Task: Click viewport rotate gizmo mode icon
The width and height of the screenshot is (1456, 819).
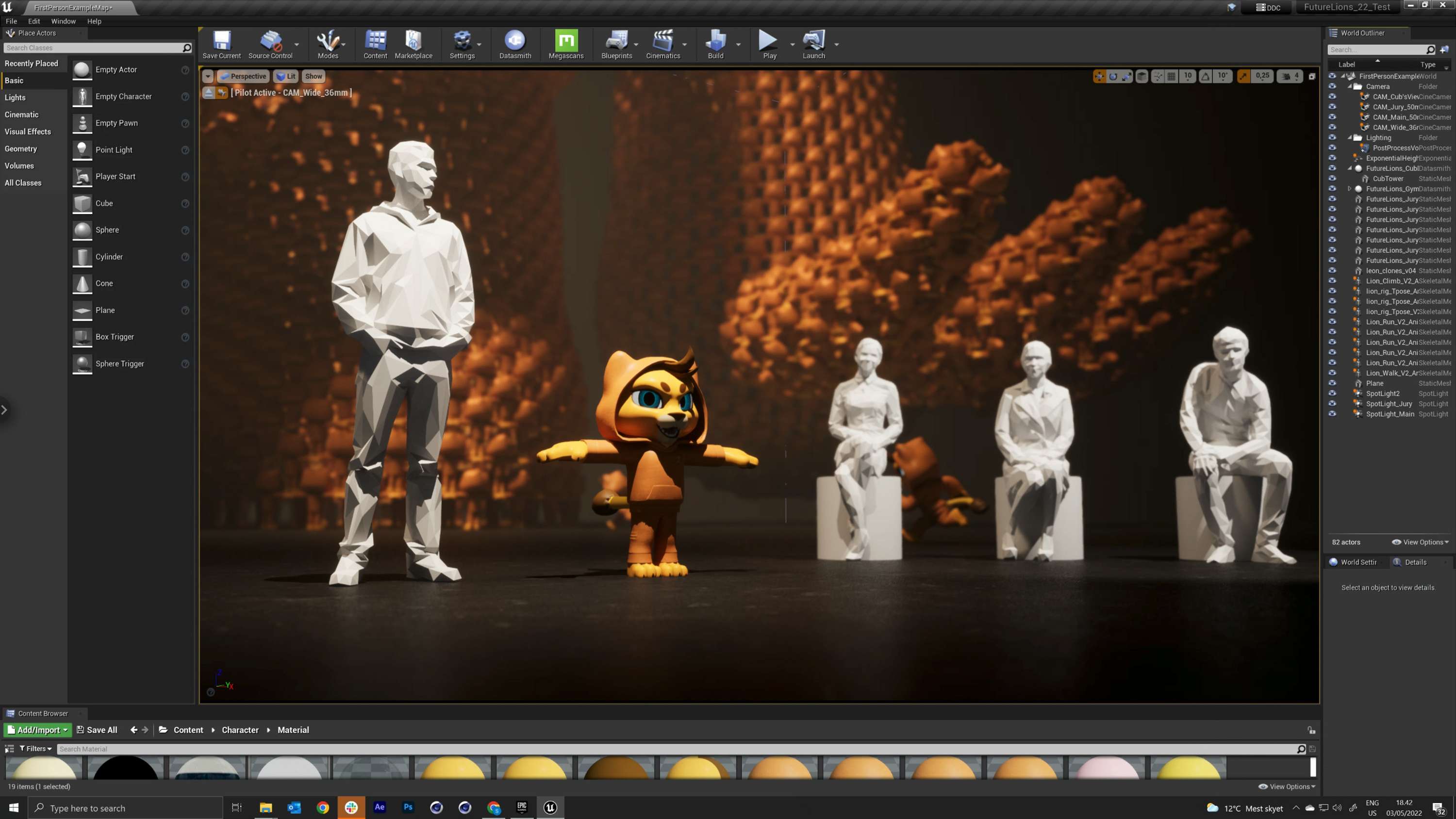Action: coord(1113,76)
